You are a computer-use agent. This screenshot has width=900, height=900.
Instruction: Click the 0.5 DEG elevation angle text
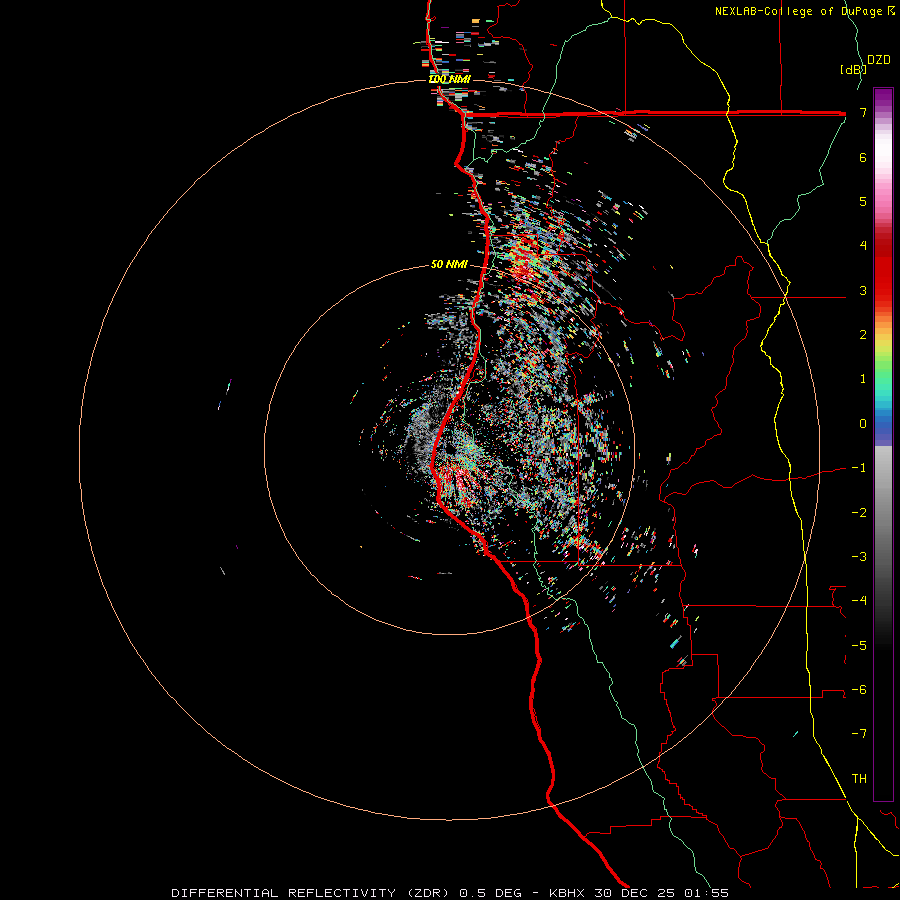pos(491,893)
